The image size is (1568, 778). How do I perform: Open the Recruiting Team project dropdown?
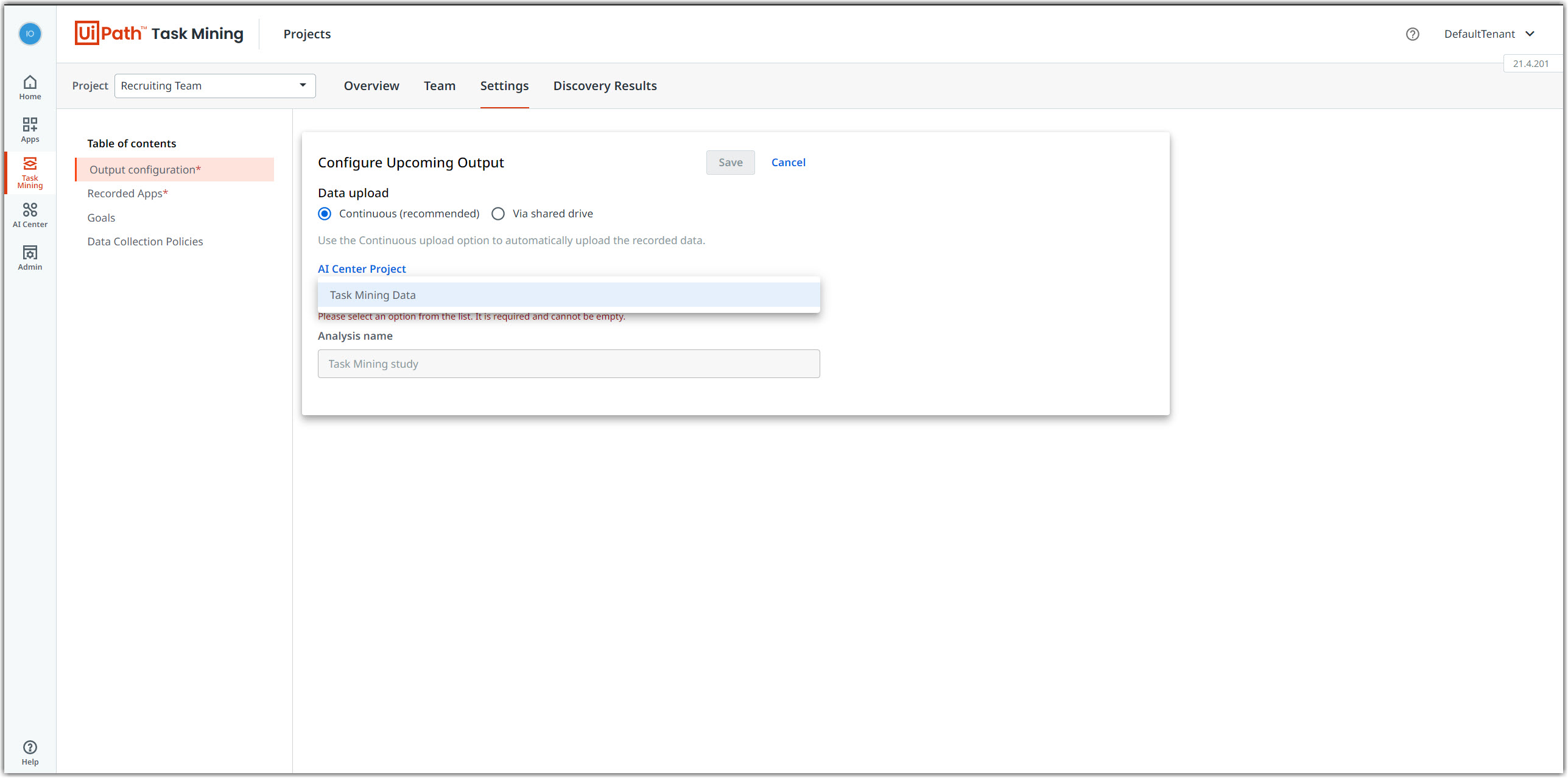(214, 86)
